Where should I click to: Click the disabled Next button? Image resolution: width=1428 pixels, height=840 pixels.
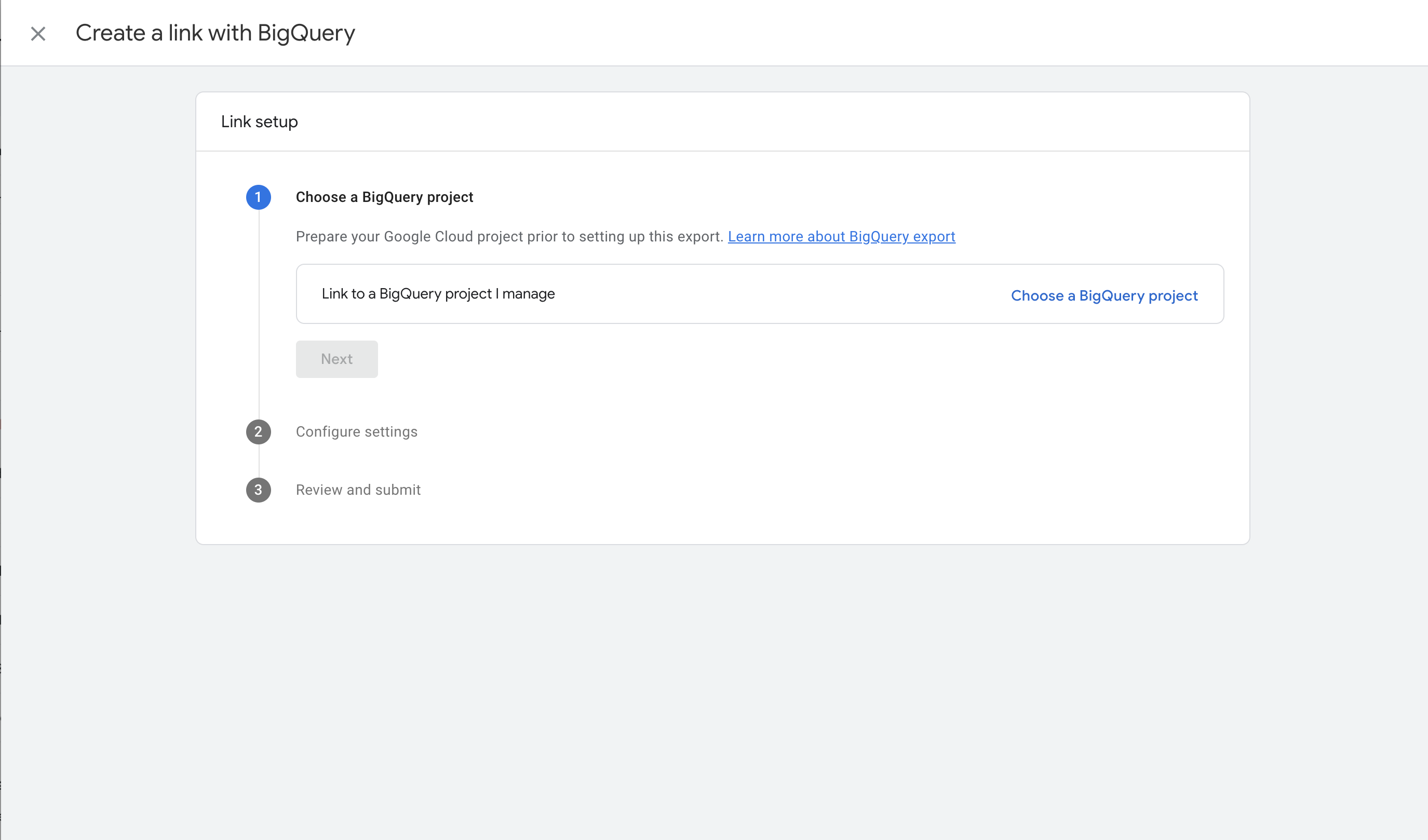click(336, 359)
